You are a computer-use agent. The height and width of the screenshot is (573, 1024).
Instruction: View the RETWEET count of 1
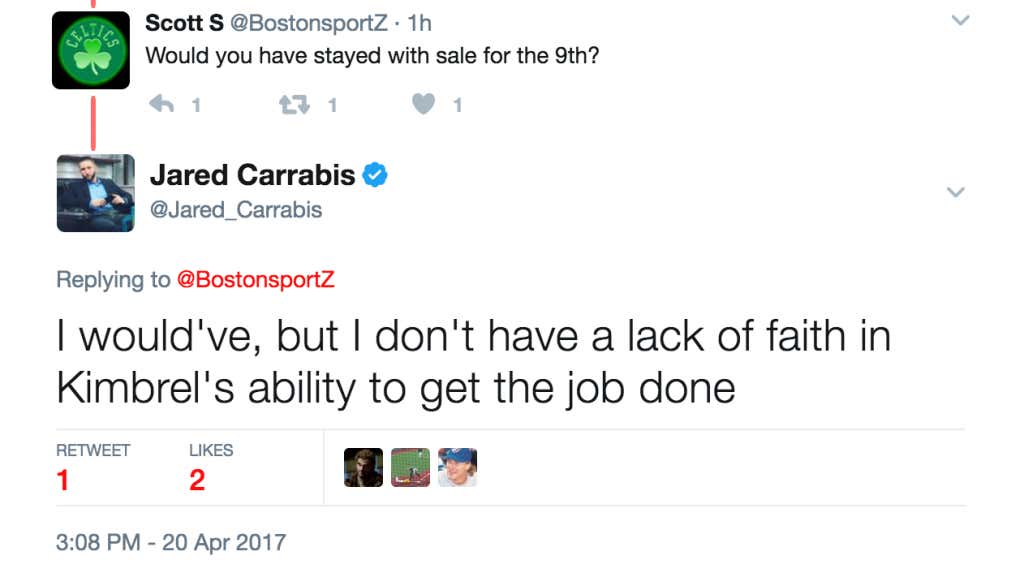[63, 480]
